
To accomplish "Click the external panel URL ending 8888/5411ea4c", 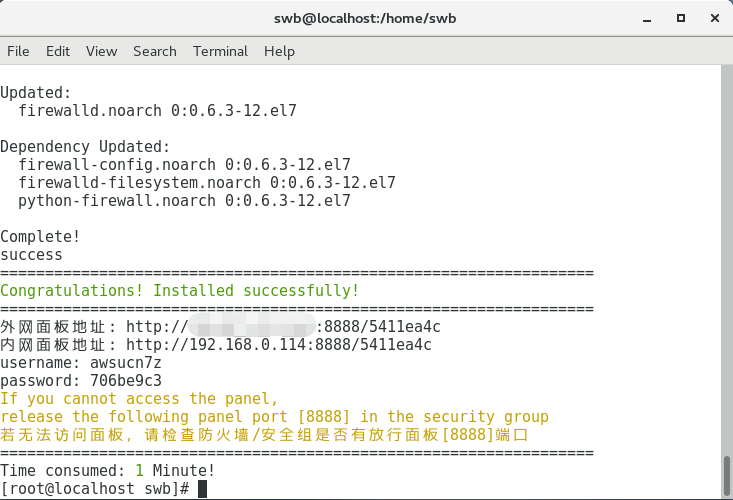I will [283, 327].
